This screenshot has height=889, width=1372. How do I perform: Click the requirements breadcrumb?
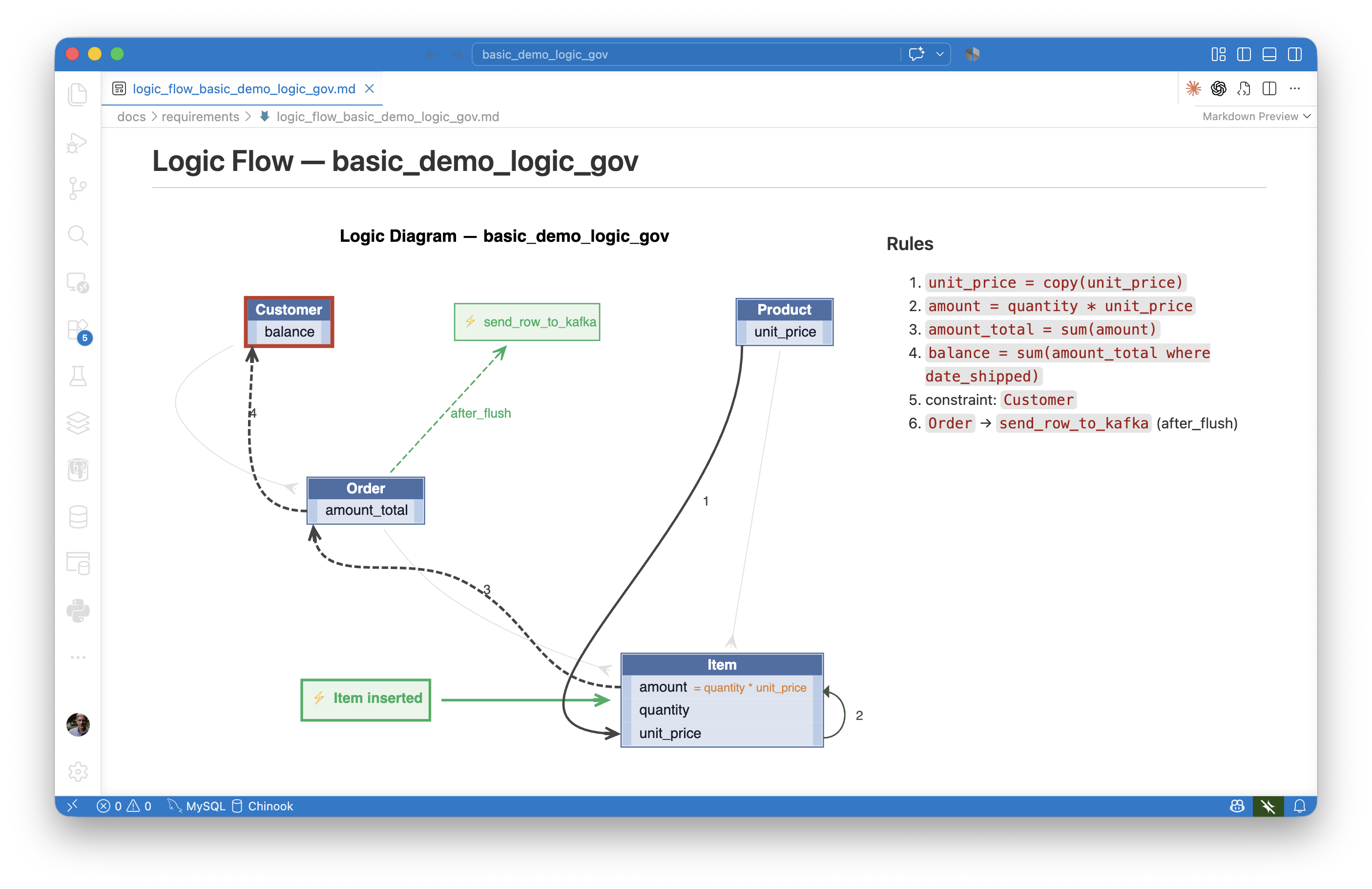[200, 117]
